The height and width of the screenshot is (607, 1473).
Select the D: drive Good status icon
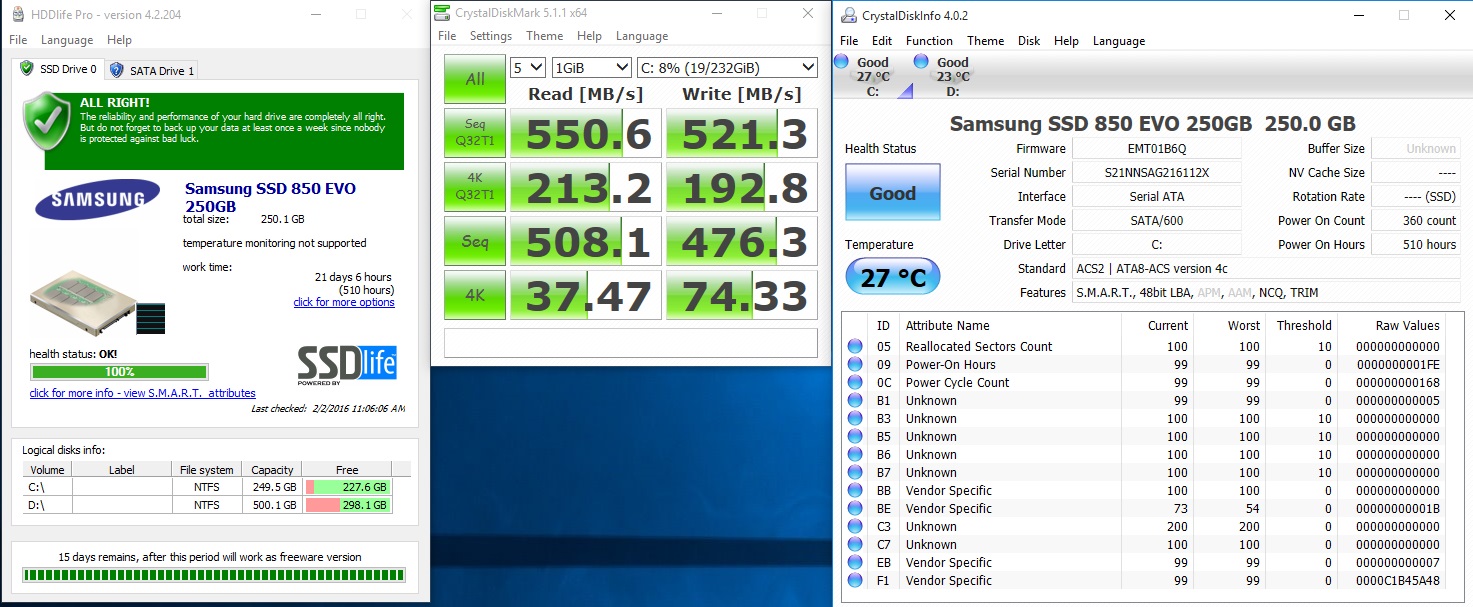pos(921,62)
